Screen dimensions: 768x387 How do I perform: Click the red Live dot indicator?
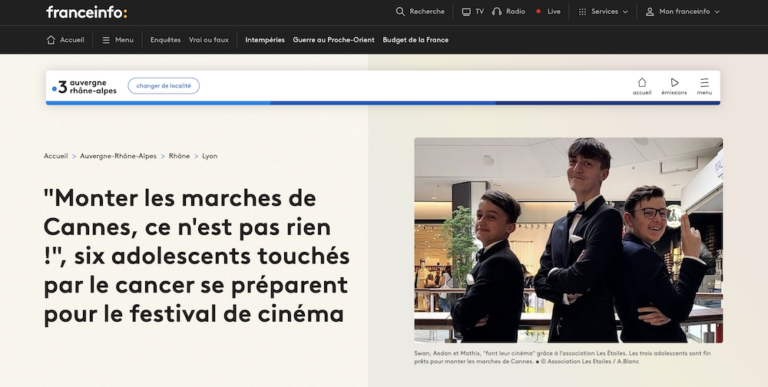point(538,11)
